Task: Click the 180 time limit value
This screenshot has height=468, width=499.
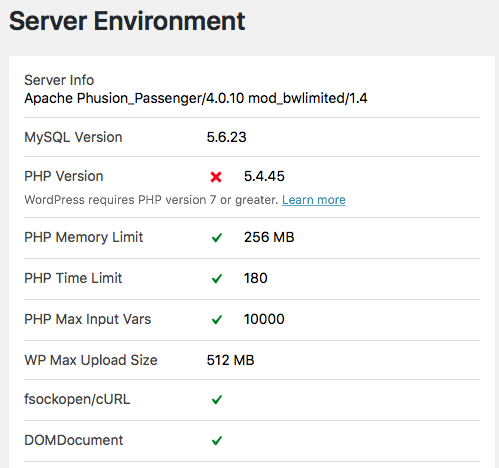Action: 255,278
